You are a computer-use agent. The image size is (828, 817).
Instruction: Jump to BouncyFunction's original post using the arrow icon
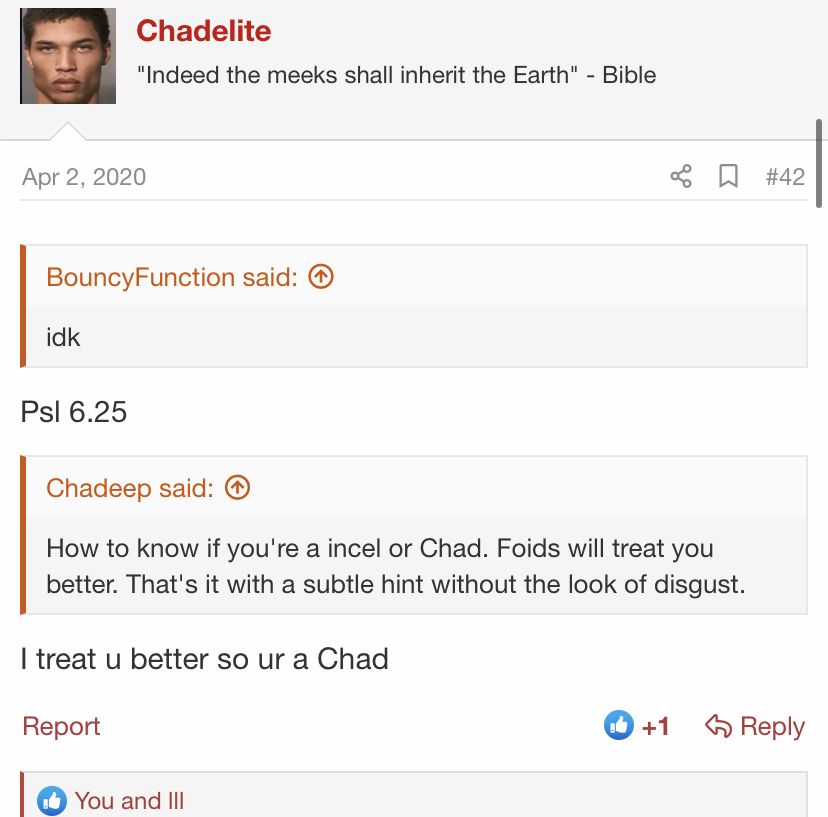coord(321,276)
